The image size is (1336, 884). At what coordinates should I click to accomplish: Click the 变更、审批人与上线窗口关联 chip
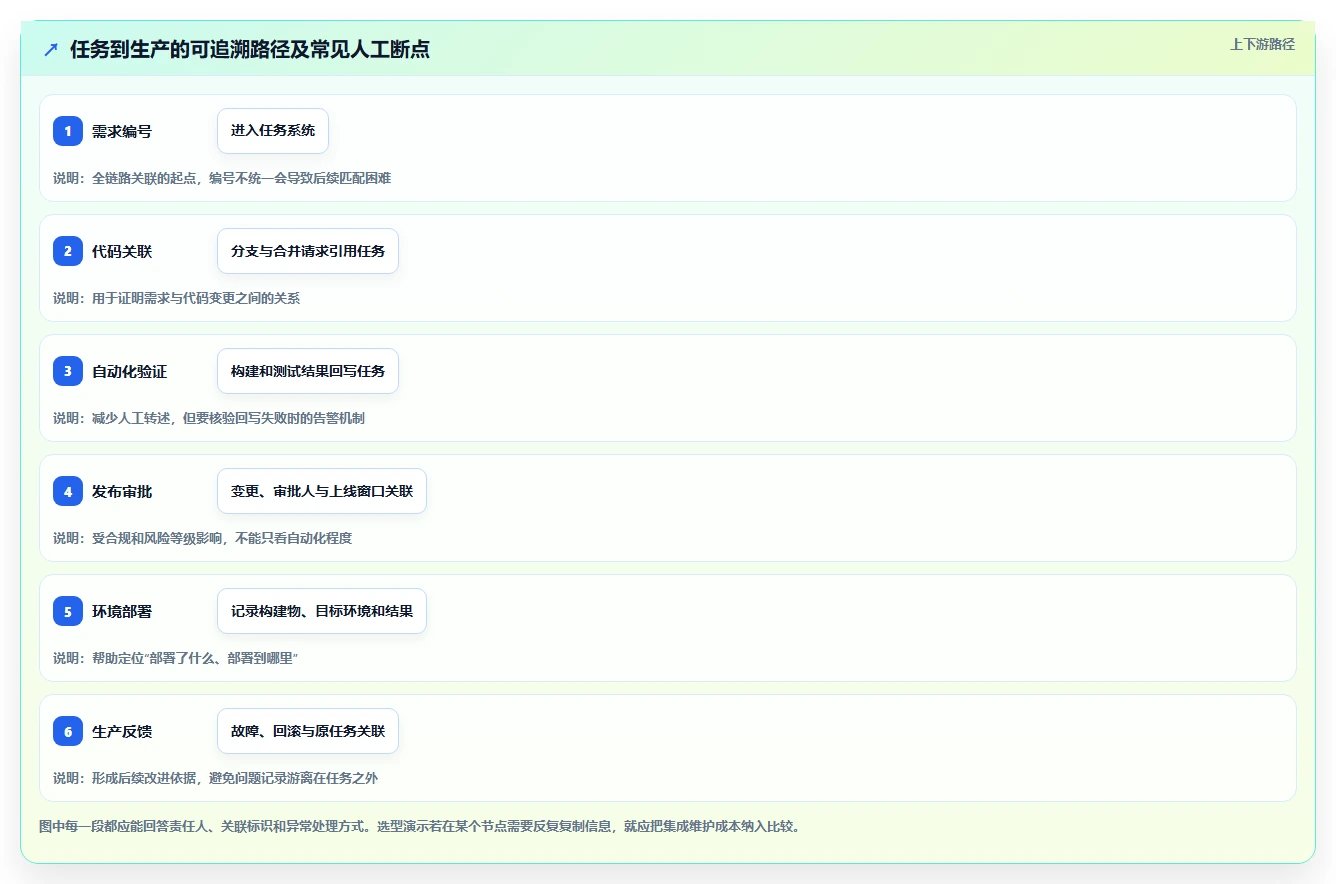322,491
